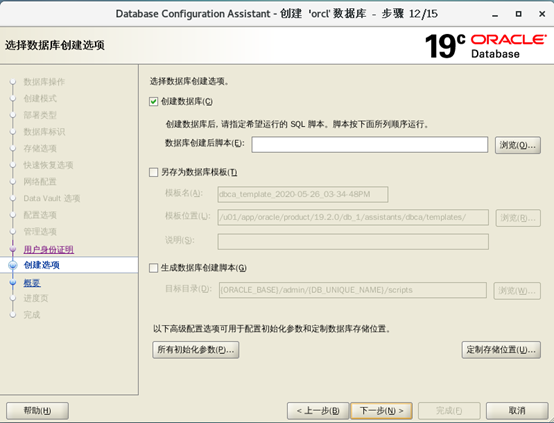Image resolution: width=554 pixels, height=423 pixels.
Task: Click the 取消 cancel button
Action: pyautogui.click(x=517, y=411)
